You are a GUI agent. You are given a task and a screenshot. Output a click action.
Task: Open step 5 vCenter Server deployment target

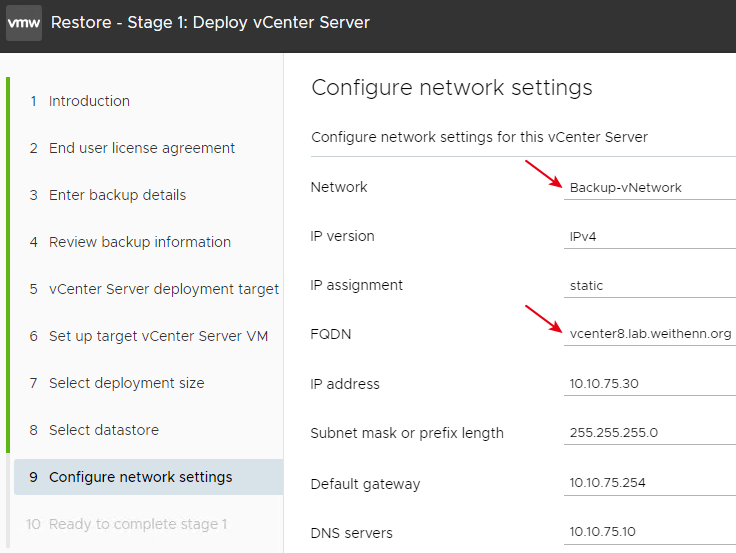coord(154,289)
